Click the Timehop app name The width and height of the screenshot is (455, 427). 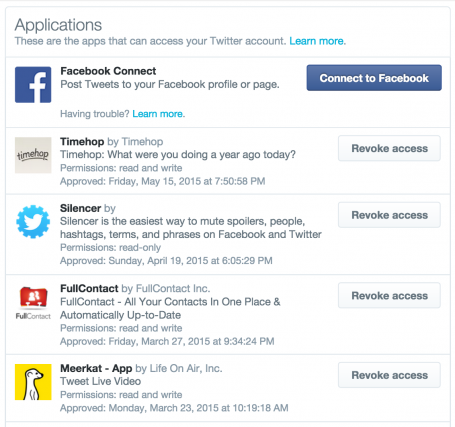(x=82, y=142)
